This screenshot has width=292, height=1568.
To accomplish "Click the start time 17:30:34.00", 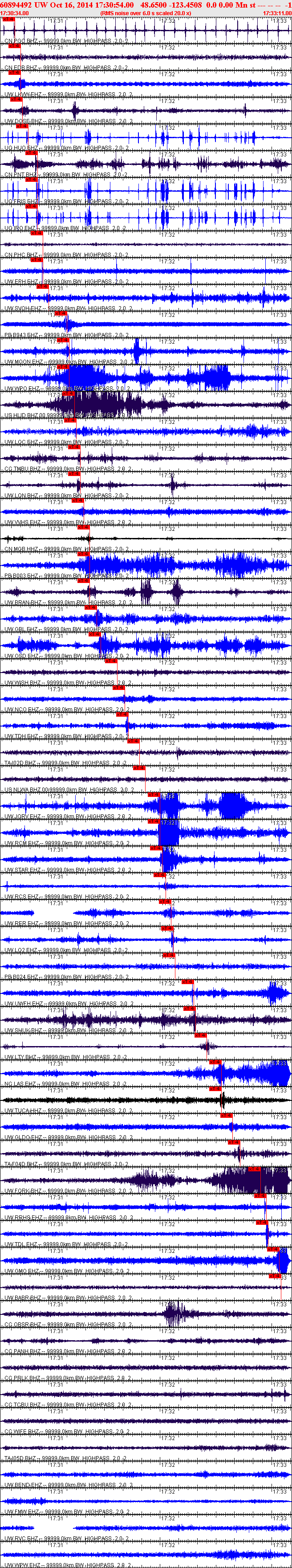I will pyautogui.click(x=15, y=13).
